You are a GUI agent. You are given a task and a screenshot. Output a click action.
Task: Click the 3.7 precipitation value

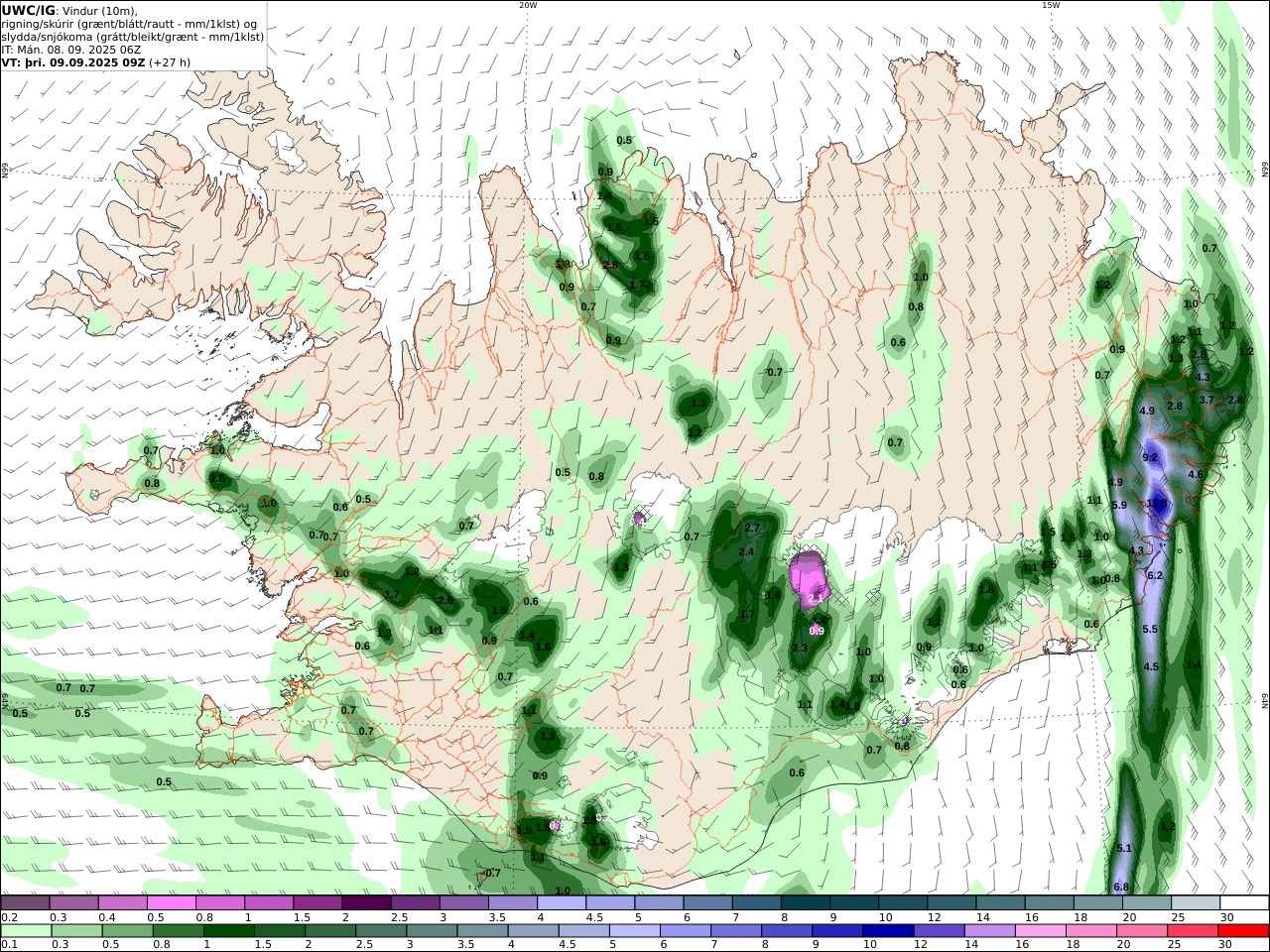1206,399
